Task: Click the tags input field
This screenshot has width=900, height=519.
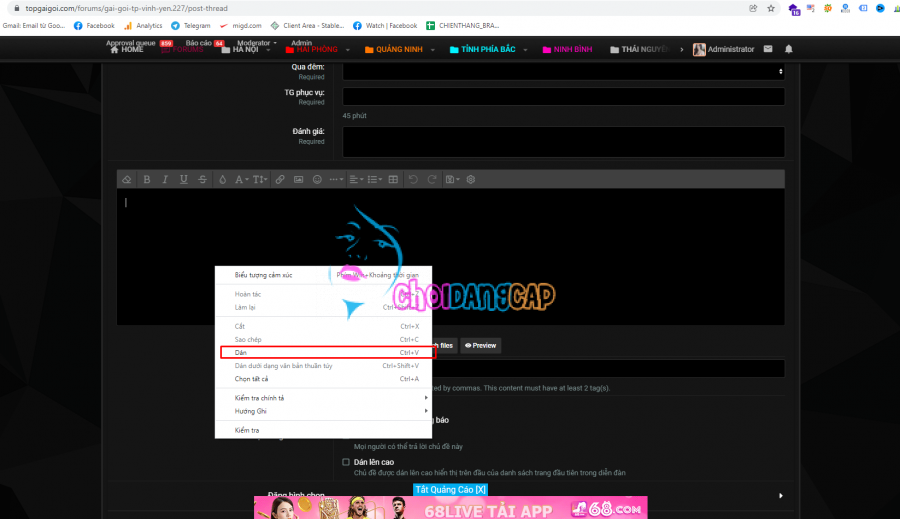Action: point(608,369)
